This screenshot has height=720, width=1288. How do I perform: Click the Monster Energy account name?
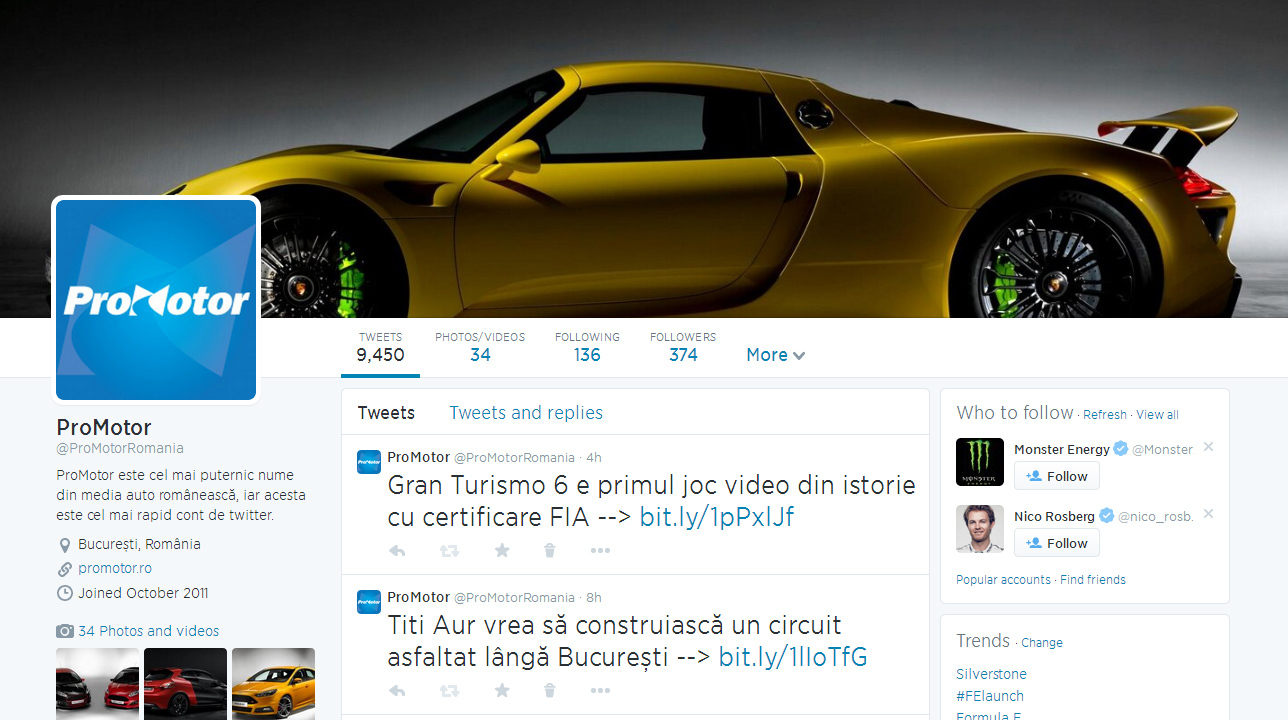tap(1062, 449)
